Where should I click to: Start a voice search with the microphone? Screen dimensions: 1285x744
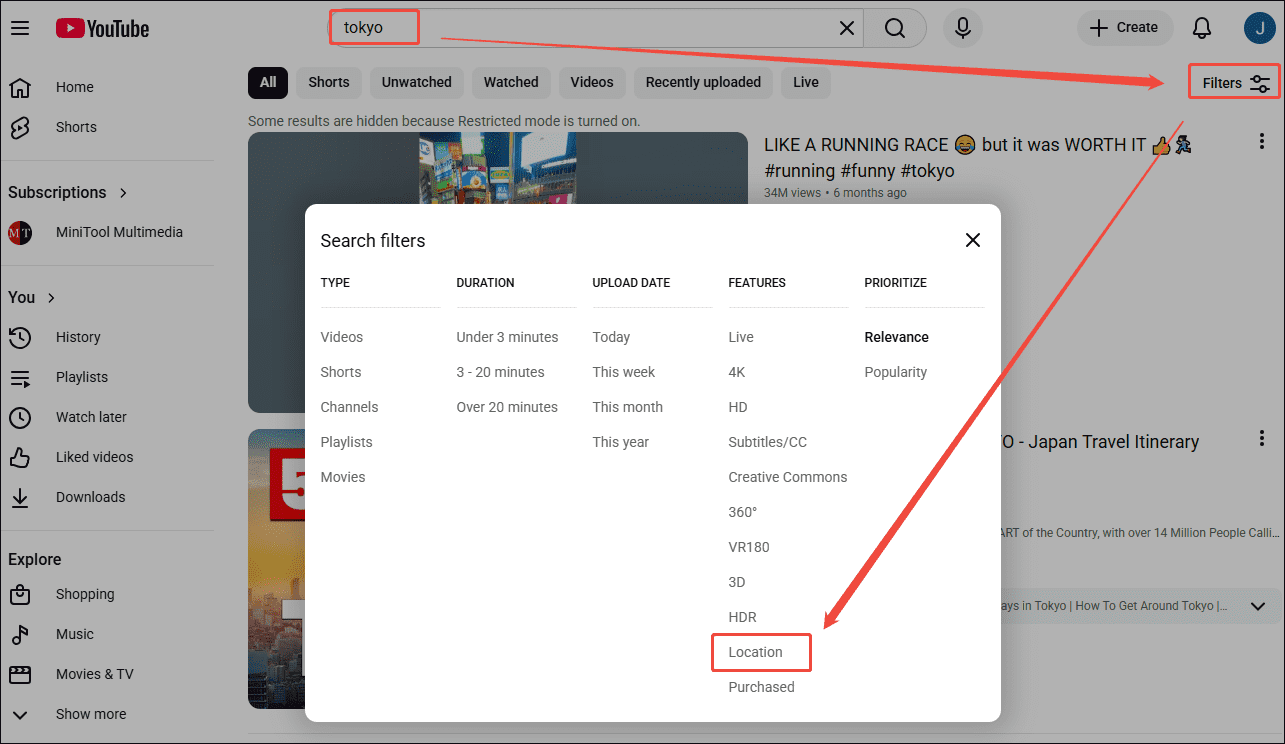(962, 28)
